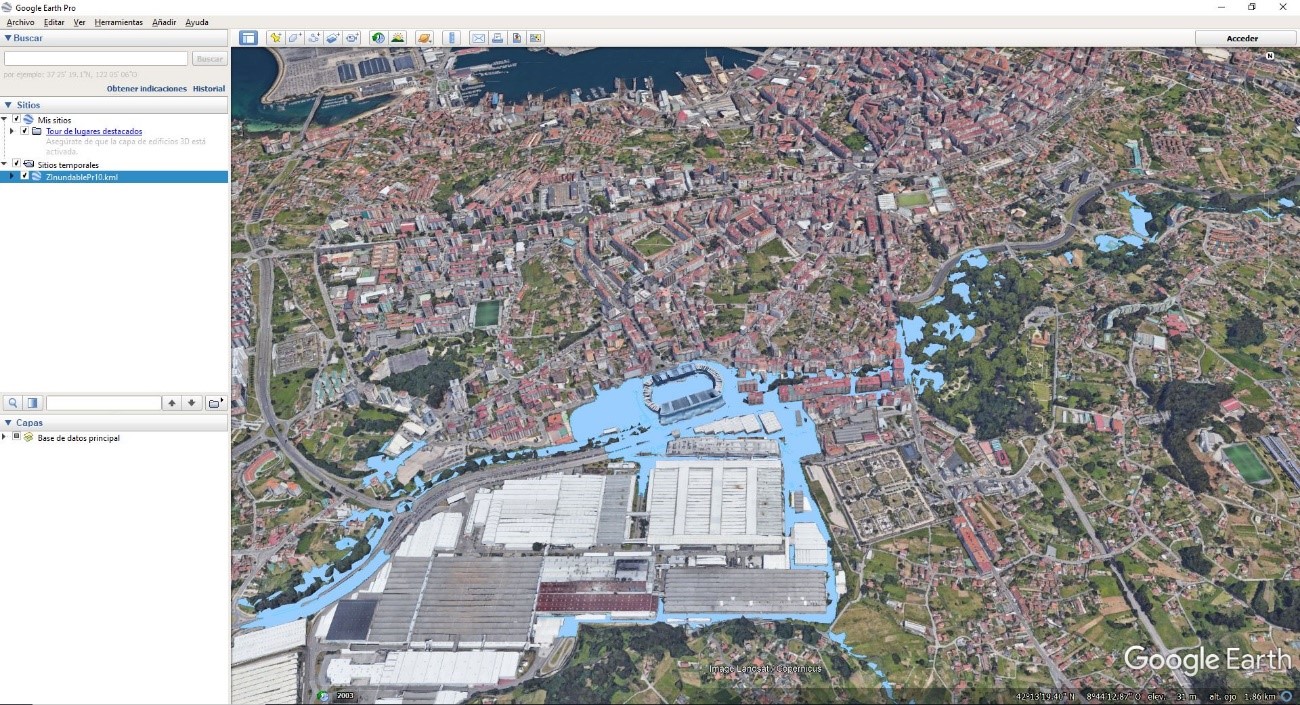Click the Google Earth Pro title icon
The height and width of the screenshot is (705, 1300).
pyautogui.click(x=8, y=7)
